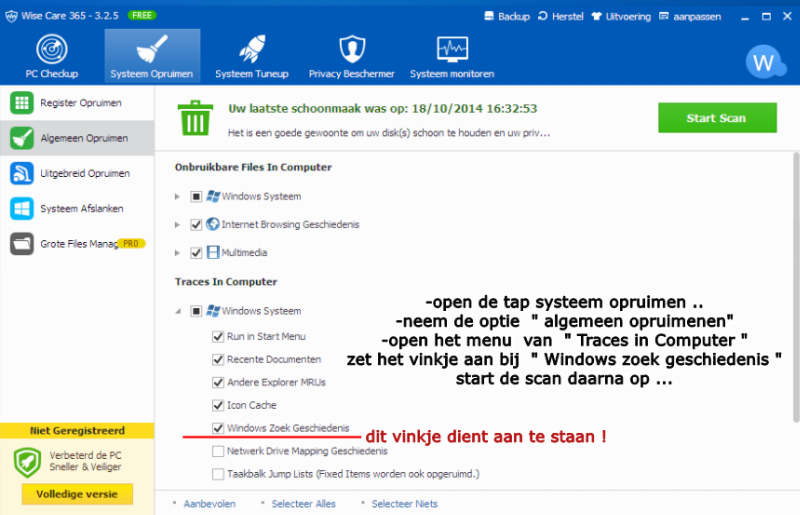Open Uitvoering skin option
Image resolution: width=800 pixels, height=515 pixels.
(621, 16)
